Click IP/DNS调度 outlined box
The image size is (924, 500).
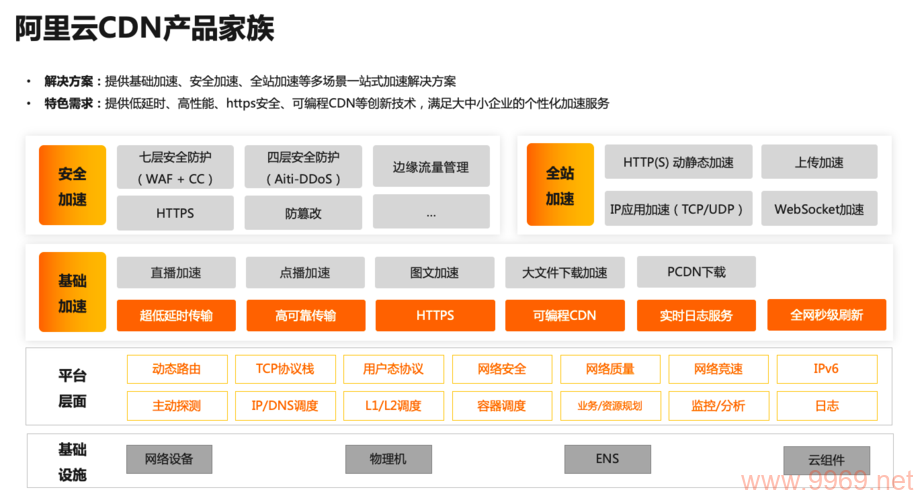coord(285,406)
